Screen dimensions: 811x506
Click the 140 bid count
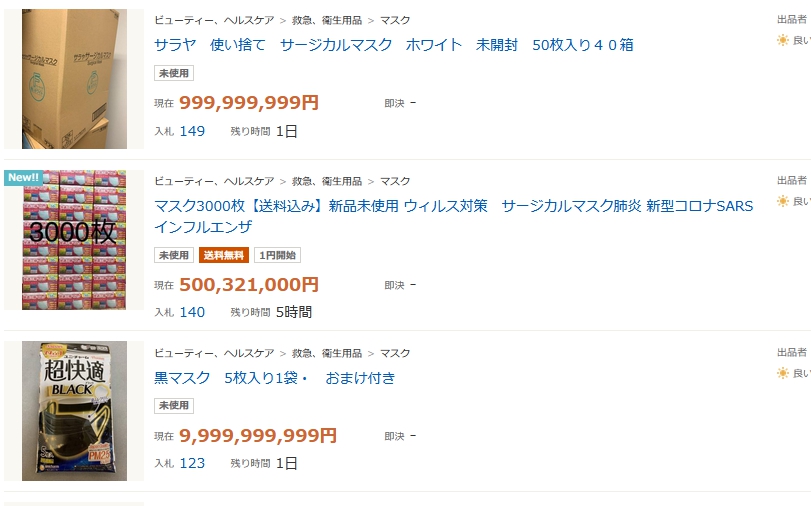point(192,312)
